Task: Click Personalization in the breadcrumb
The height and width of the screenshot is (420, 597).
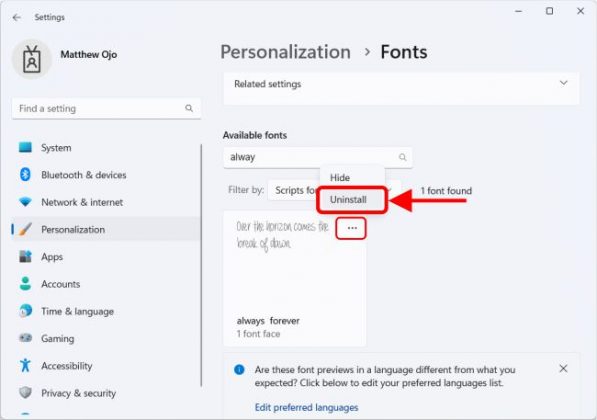Action: pos(286,52)
